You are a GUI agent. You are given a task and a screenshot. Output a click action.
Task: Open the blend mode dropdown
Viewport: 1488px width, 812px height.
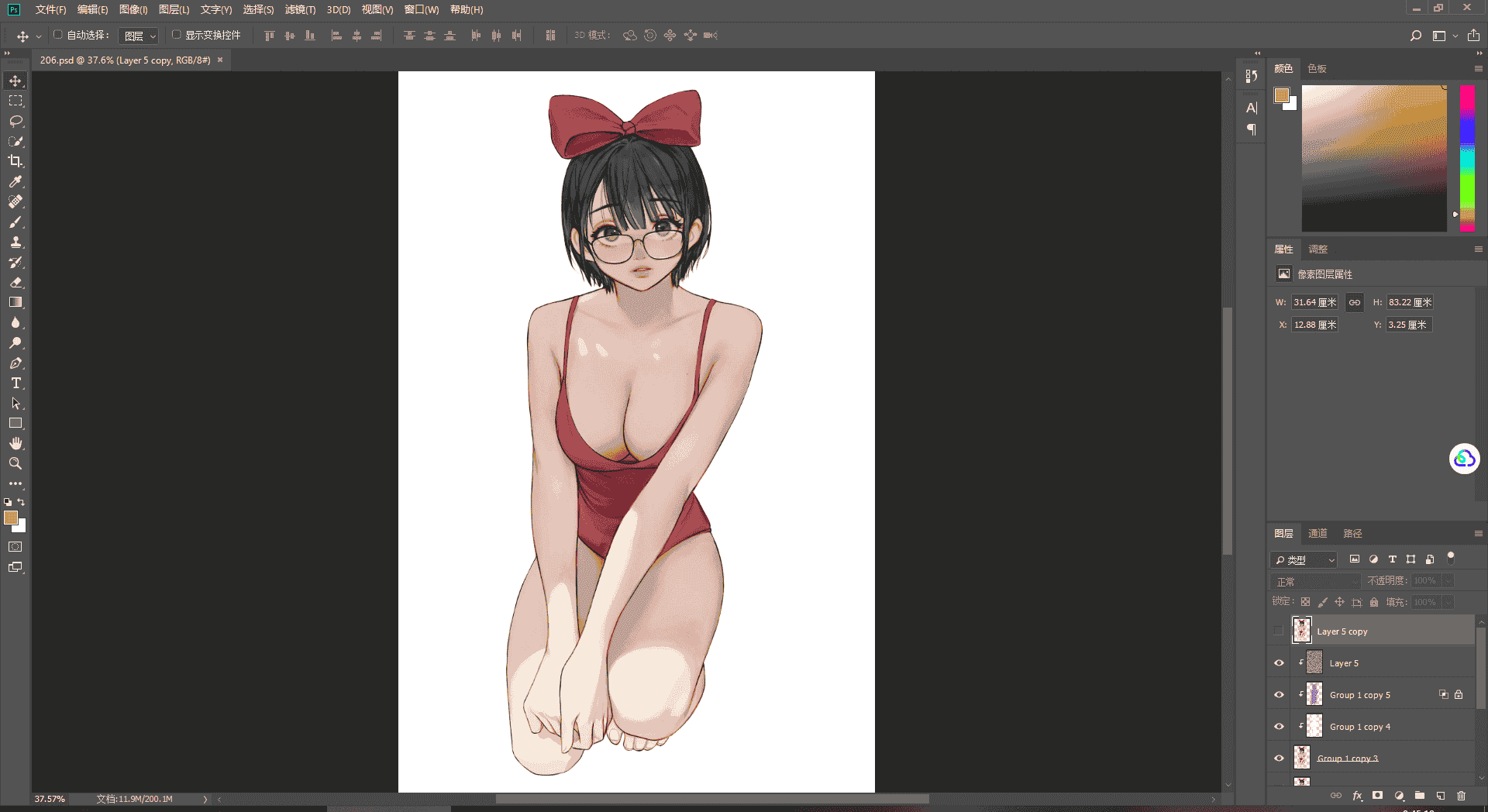tap(1316, 581)
